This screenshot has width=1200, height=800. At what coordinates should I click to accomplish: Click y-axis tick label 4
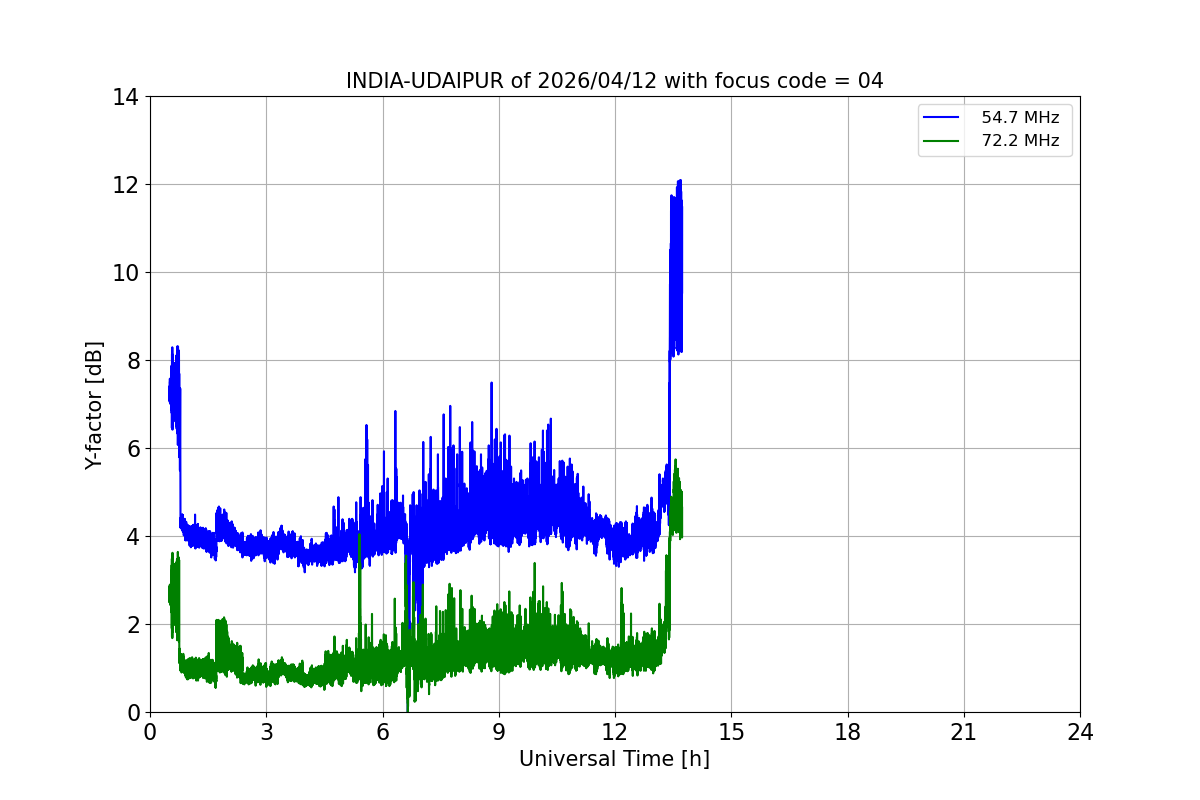tap(132, 537)
